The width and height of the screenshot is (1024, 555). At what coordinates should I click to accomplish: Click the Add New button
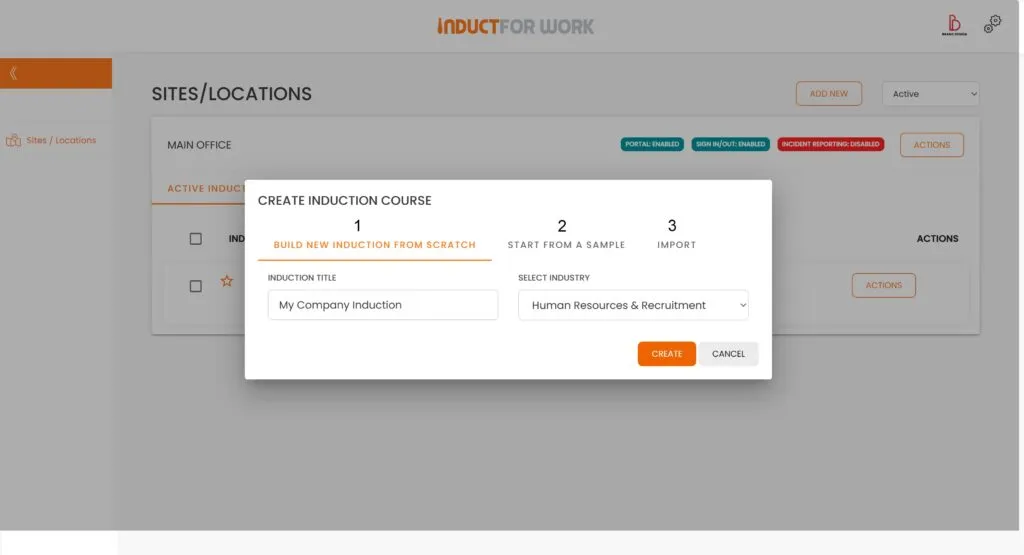(829, 93)
